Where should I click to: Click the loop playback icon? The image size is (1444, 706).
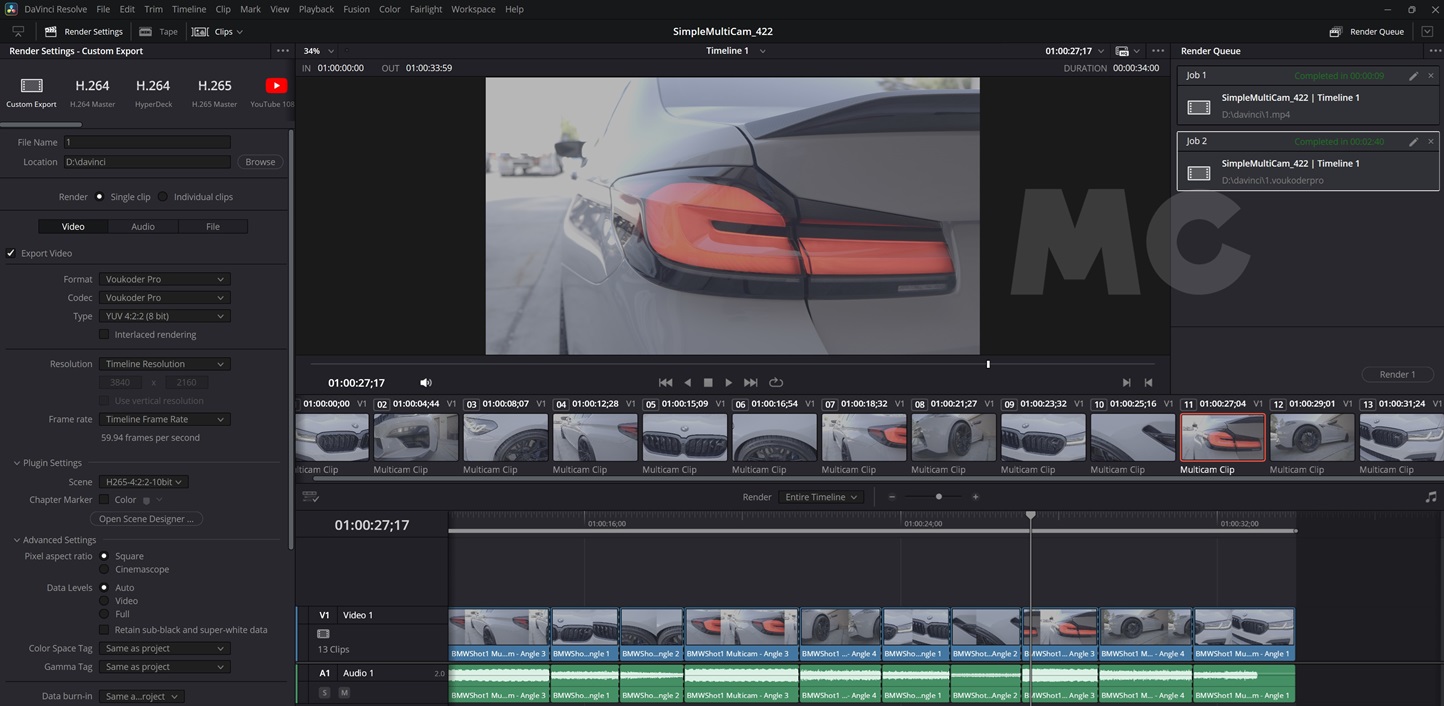776,383
